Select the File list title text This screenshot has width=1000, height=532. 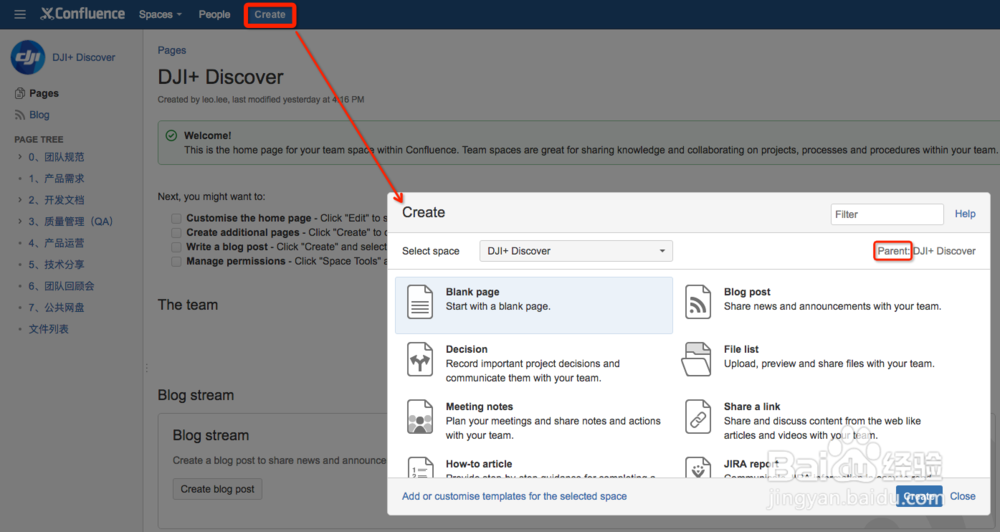(x=741, y=349)
